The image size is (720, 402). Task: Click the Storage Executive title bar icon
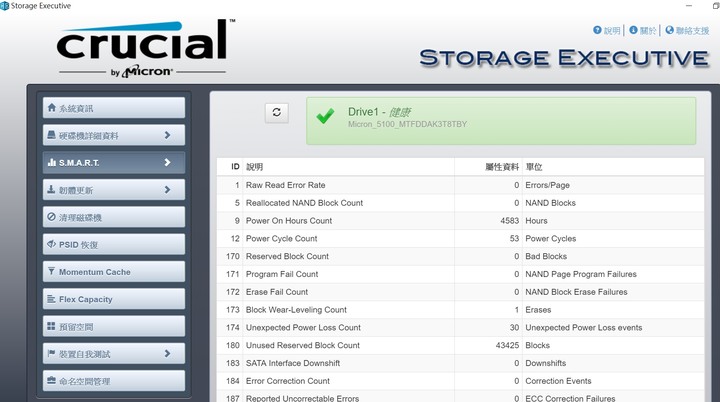[x=5, y=6]
